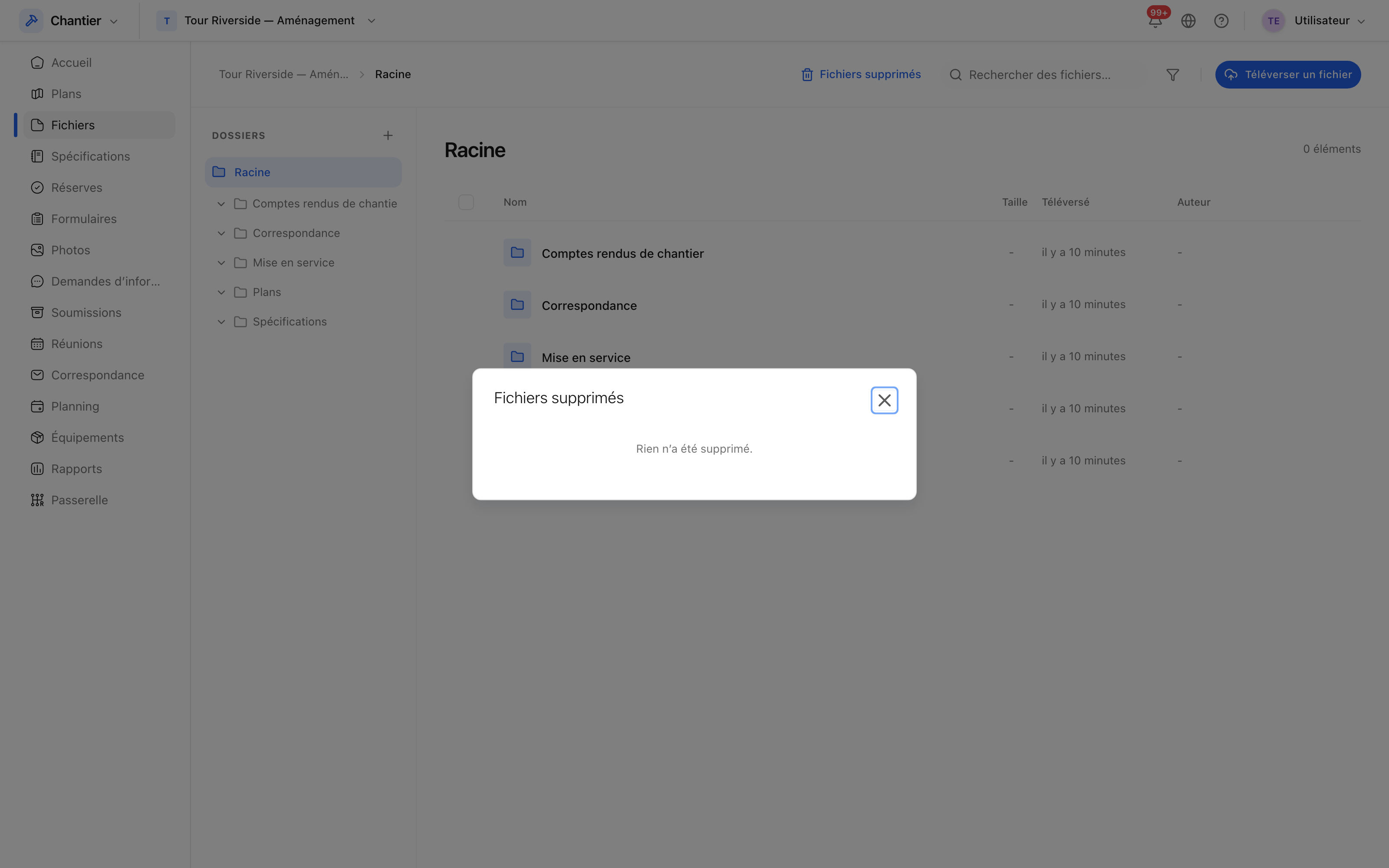The width and height of the screenshot is (1389, 868).
Task: Click Tour Riverside breadcrumb link
Action: coord(283,75)
